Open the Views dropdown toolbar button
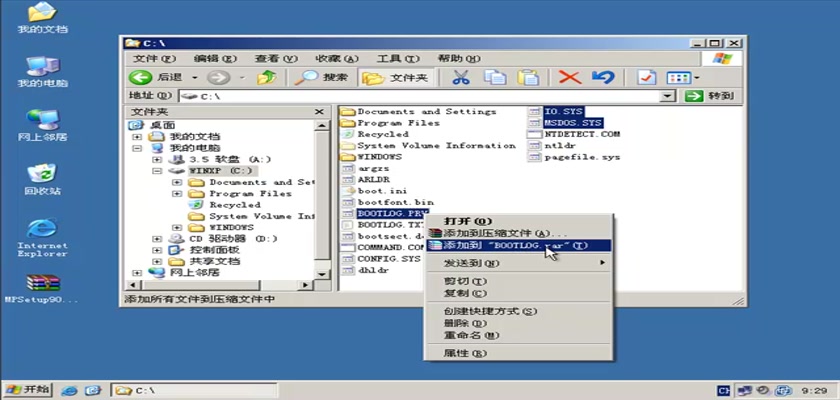 point(682,78)
